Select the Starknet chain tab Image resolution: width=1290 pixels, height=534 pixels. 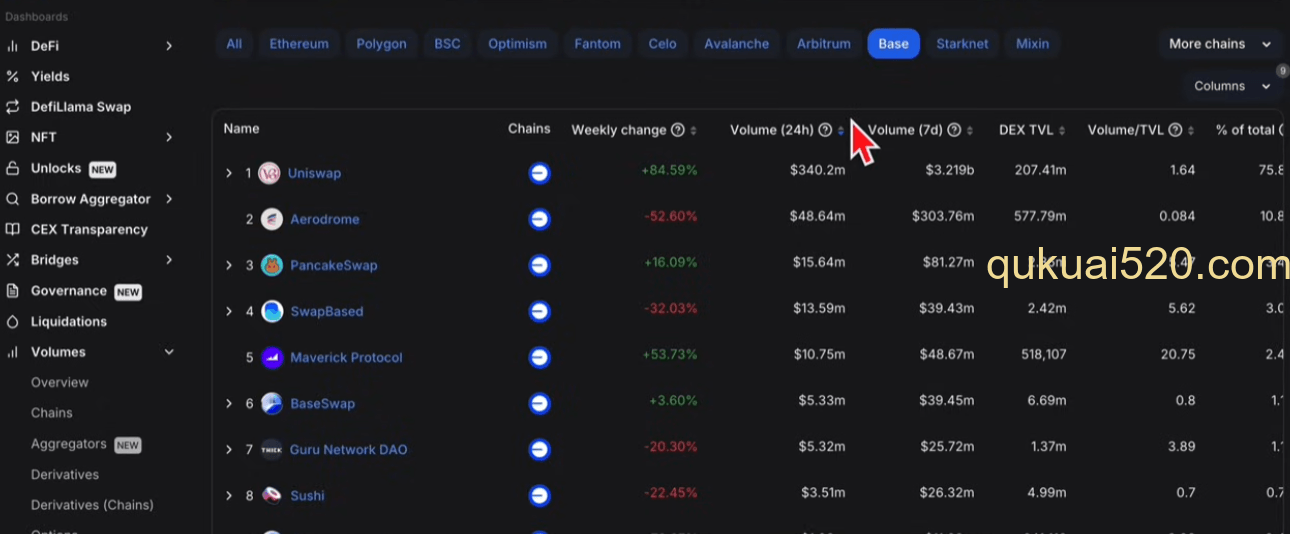coord(963,44)
